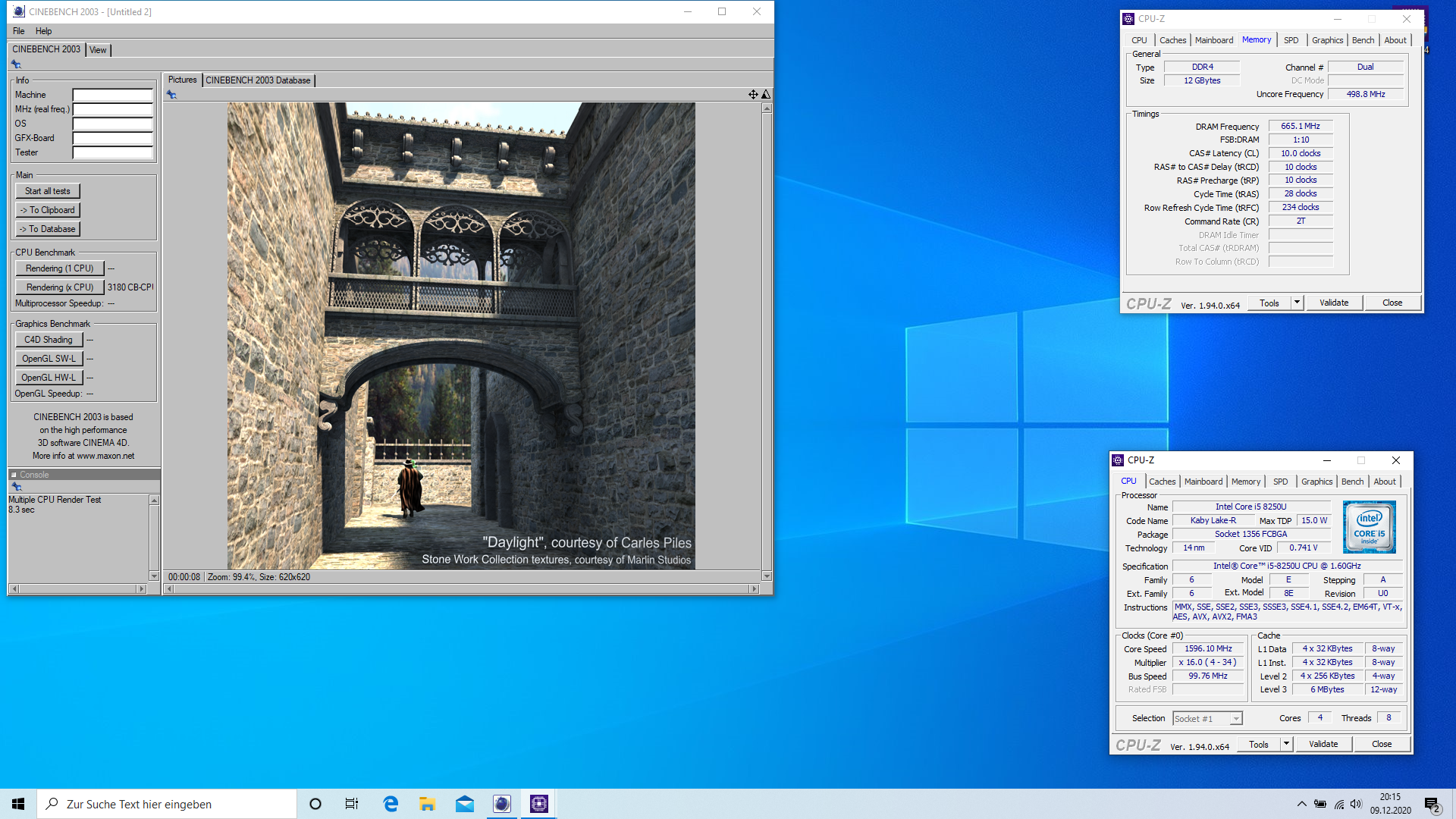Click console scrollbar up arrow

[x=154, y=500]
